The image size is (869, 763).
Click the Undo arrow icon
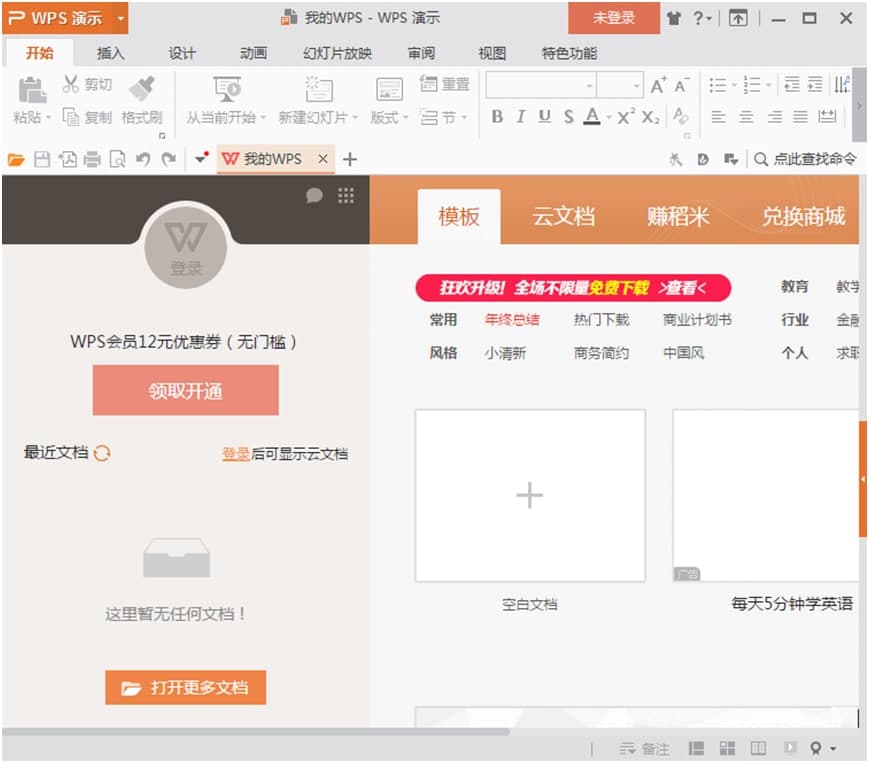coord(145,159)
